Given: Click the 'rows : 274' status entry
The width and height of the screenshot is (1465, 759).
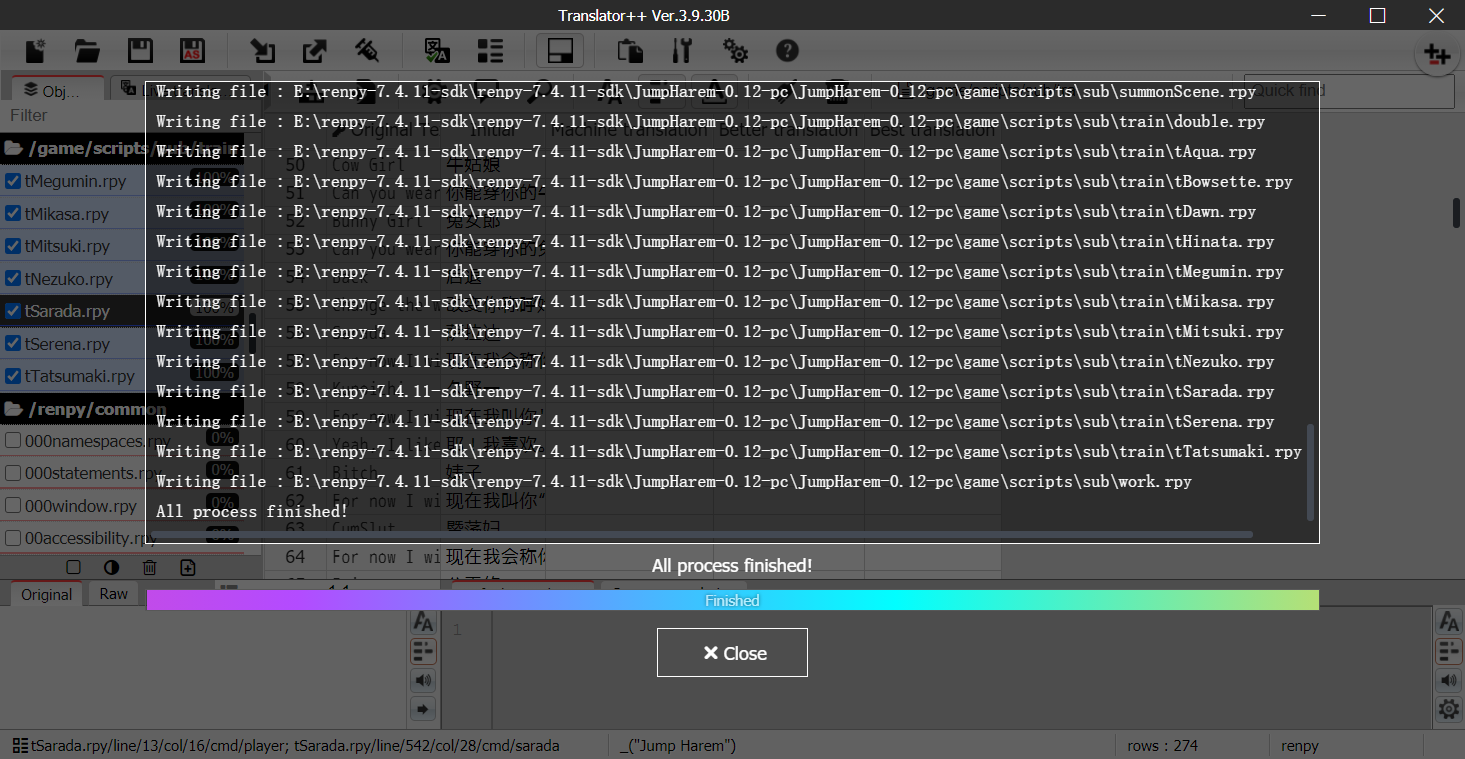Looking at the screenshot, I should pyautogui.click(x=1162, y=745).
